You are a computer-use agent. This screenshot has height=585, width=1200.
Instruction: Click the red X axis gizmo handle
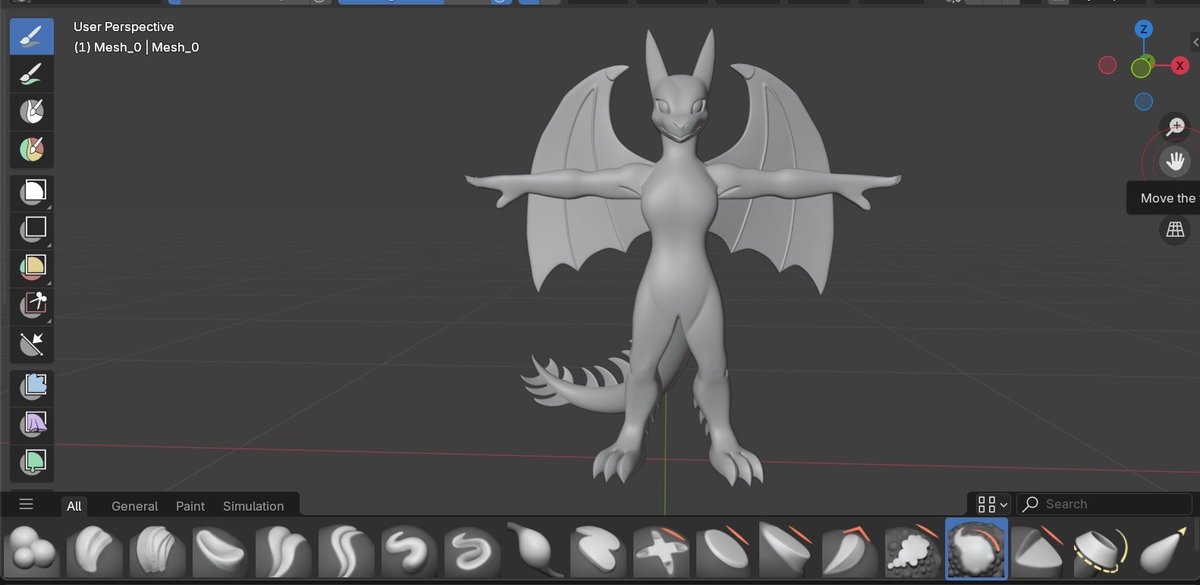click(x=1181, y=65)
